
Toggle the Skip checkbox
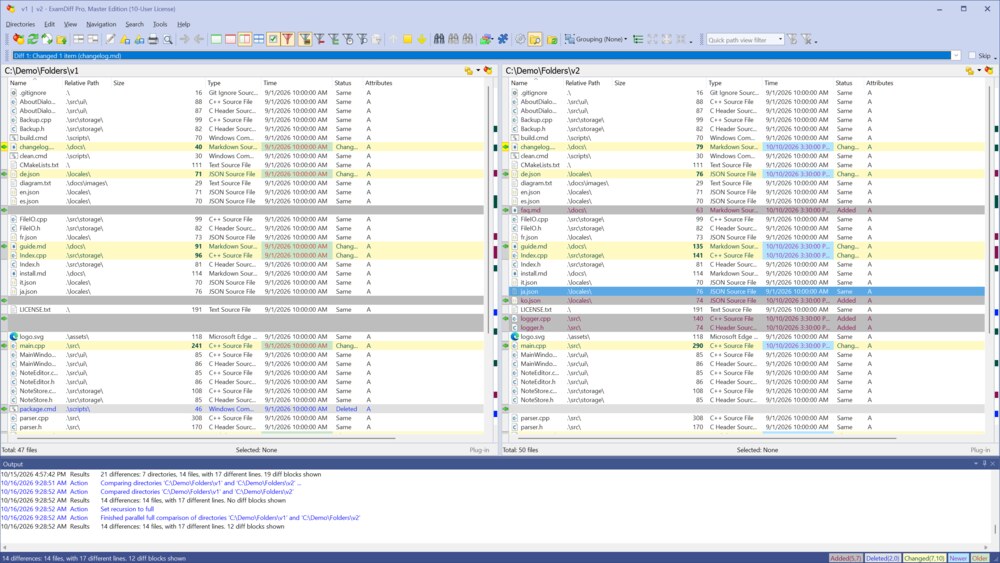(972, 55)
